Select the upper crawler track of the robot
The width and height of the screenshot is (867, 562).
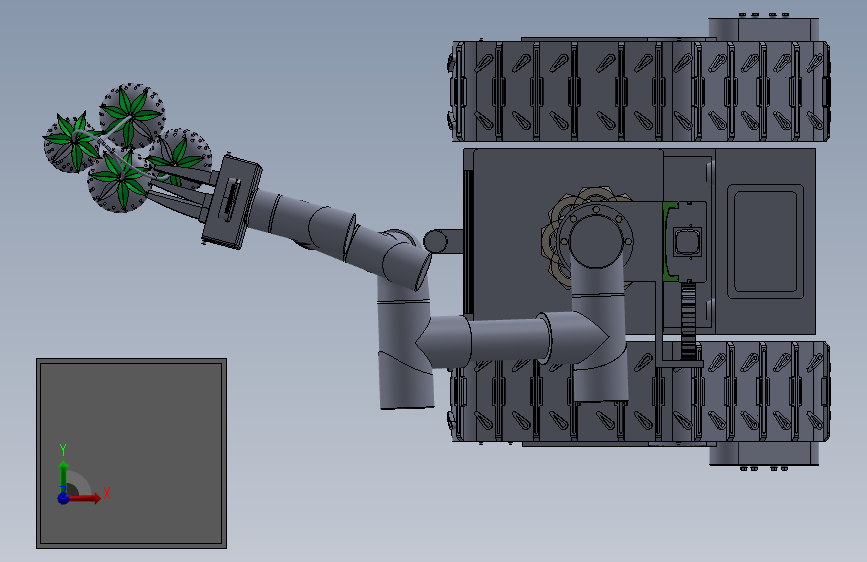click(x=640, y=91)
